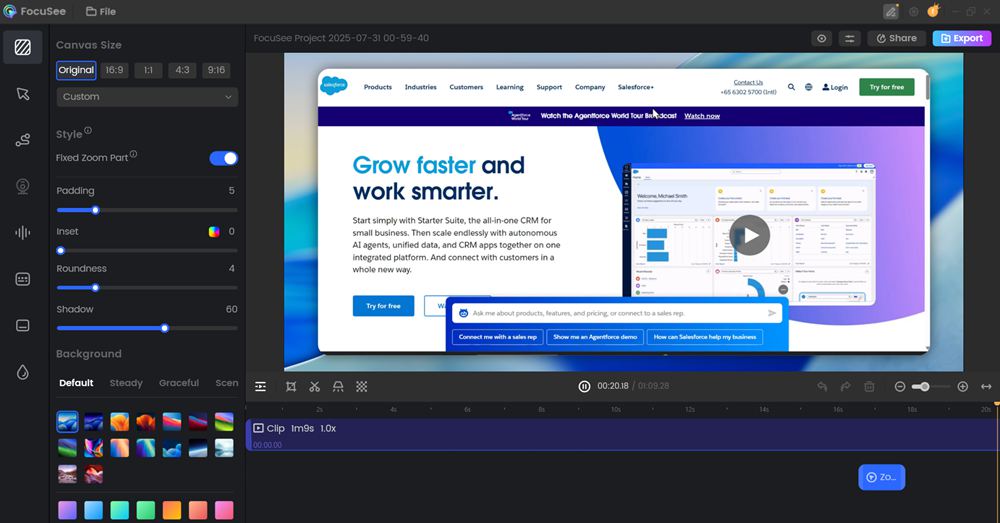Switch to the Steady background tab
Screen dimensions: 1000x523
click(126, 383)
